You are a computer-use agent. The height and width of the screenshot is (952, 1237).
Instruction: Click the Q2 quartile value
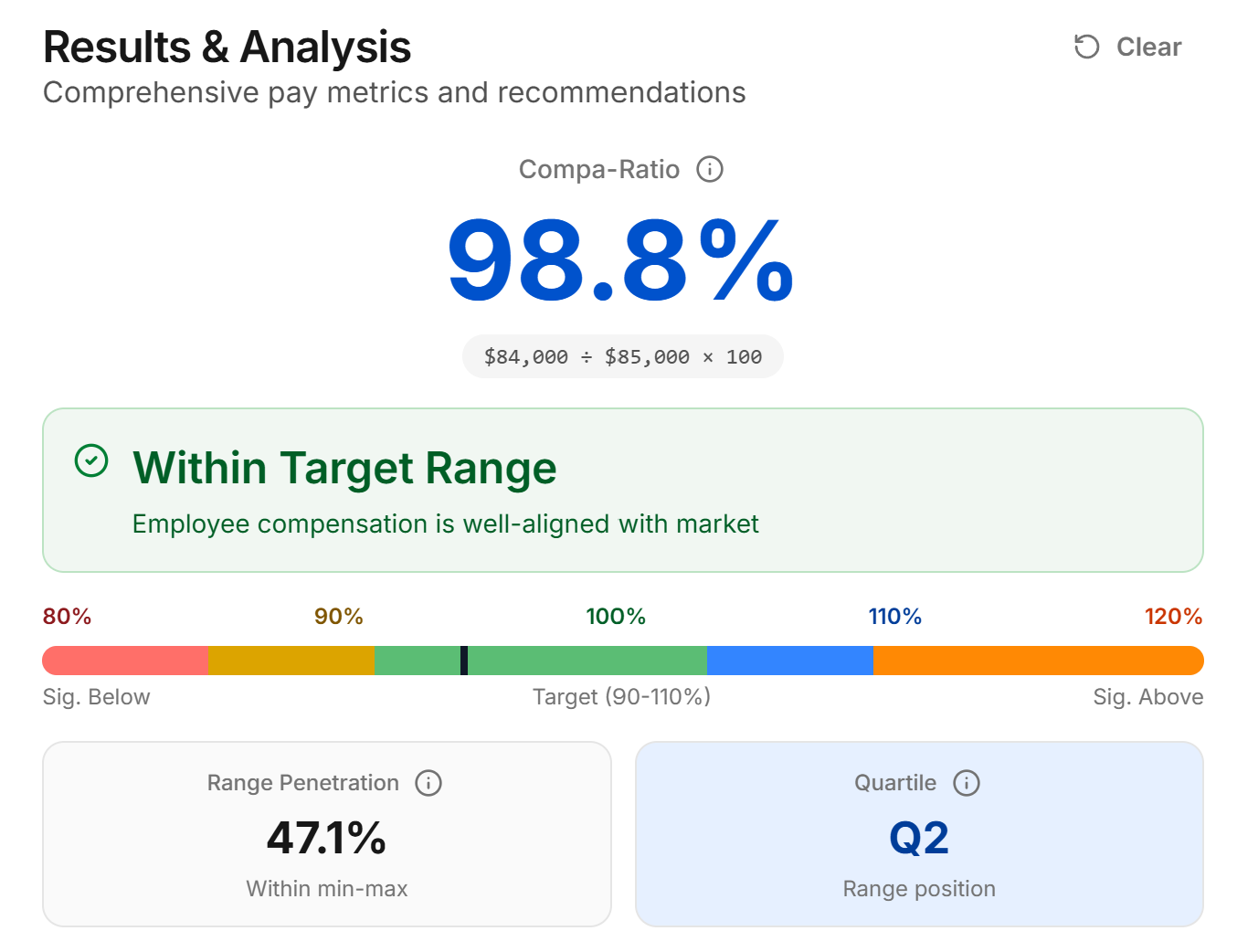pos(919,838)
